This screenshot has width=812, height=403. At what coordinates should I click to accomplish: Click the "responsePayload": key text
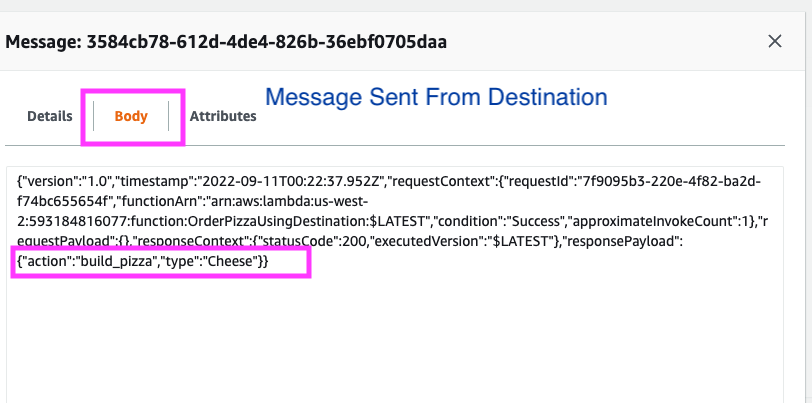(x=623, y=241)
